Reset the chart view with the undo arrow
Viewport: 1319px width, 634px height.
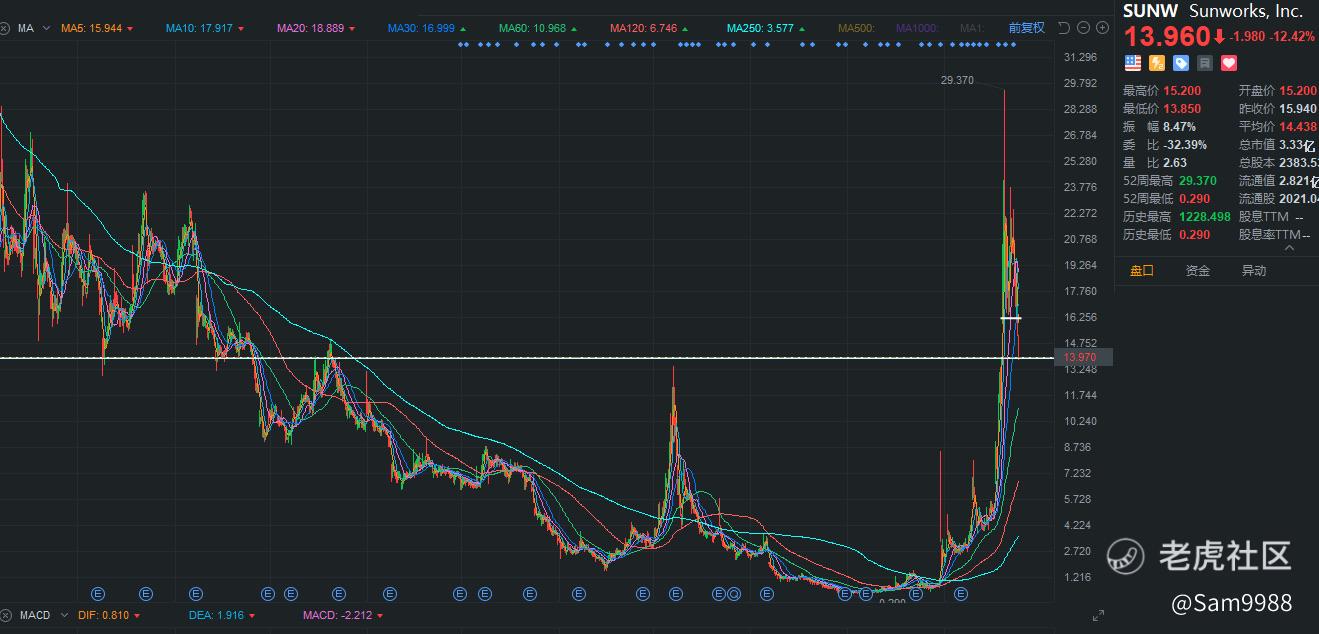point(1063,28)
